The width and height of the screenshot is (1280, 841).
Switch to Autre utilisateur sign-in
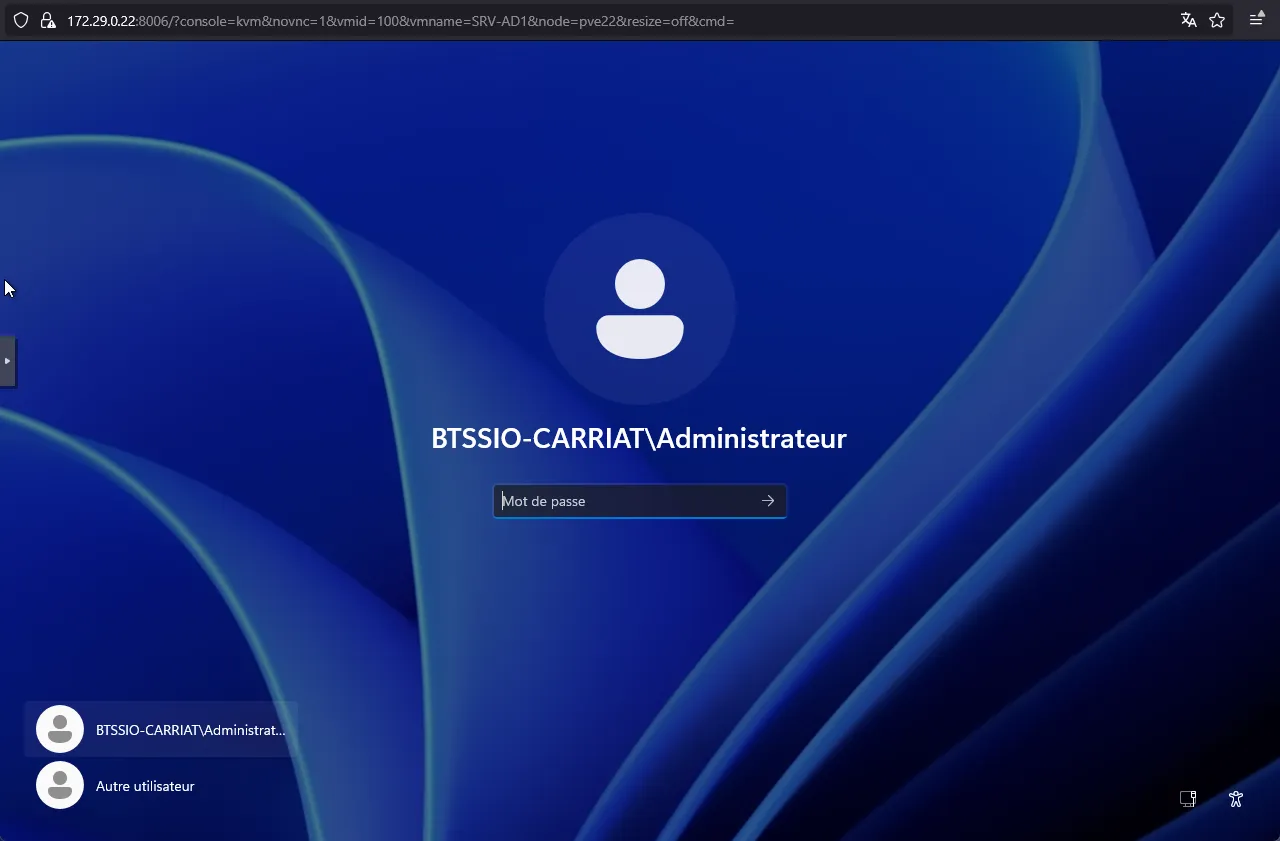[x=145, y=786]
